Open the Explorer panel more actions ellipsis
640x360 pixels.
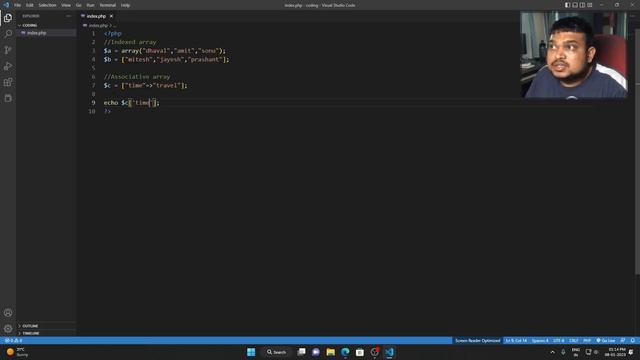[x=68, y=16]
